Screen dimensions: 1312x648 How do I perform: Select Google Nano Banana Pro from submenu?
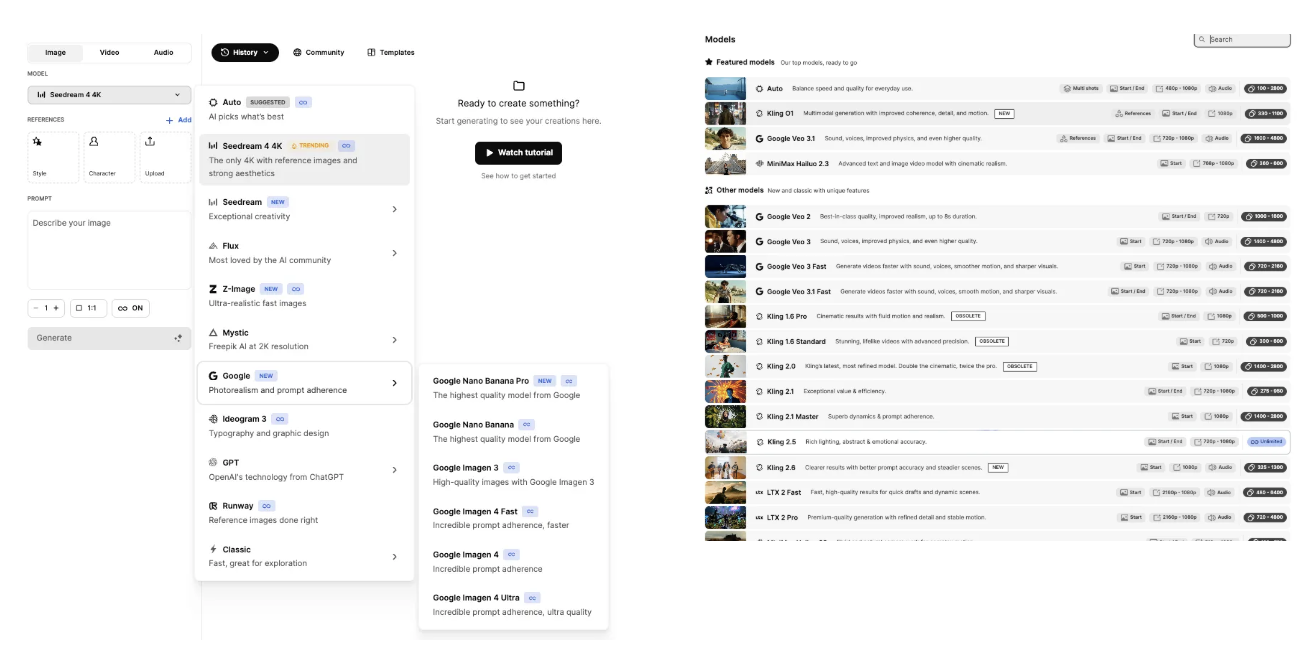pos(480,381)
